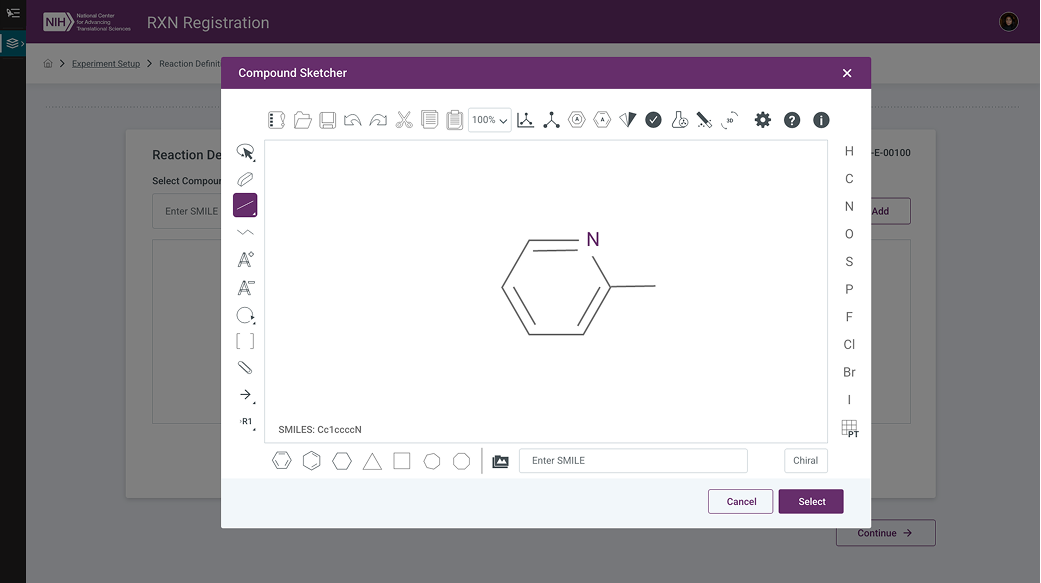Screen dimensions: 1041x583
Task: Open the sketcher settings gear
Action: tap(763, 120)
